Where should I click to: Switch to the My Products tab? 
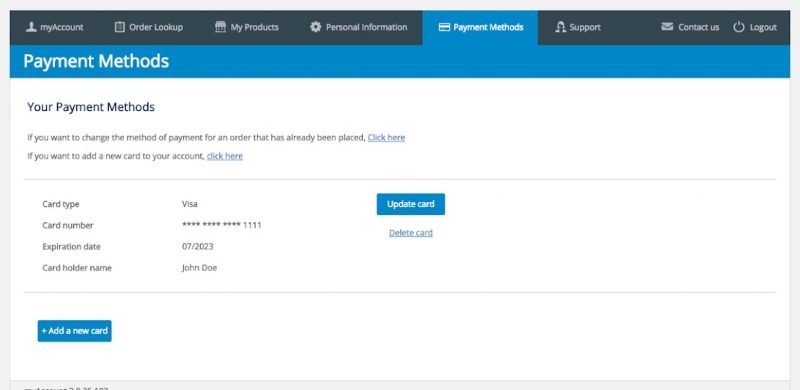pos(247,27)
